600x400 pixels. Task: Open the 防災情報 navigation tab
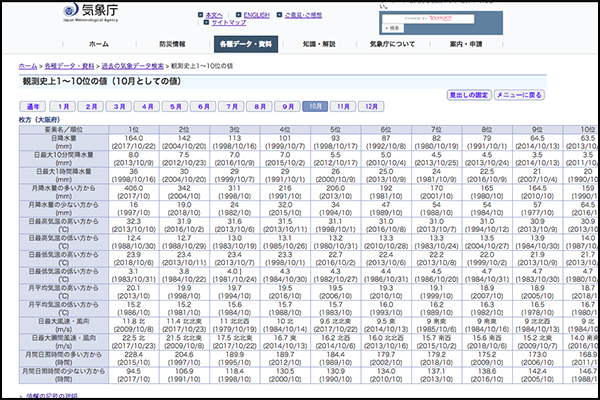click(x=172, y=45)
